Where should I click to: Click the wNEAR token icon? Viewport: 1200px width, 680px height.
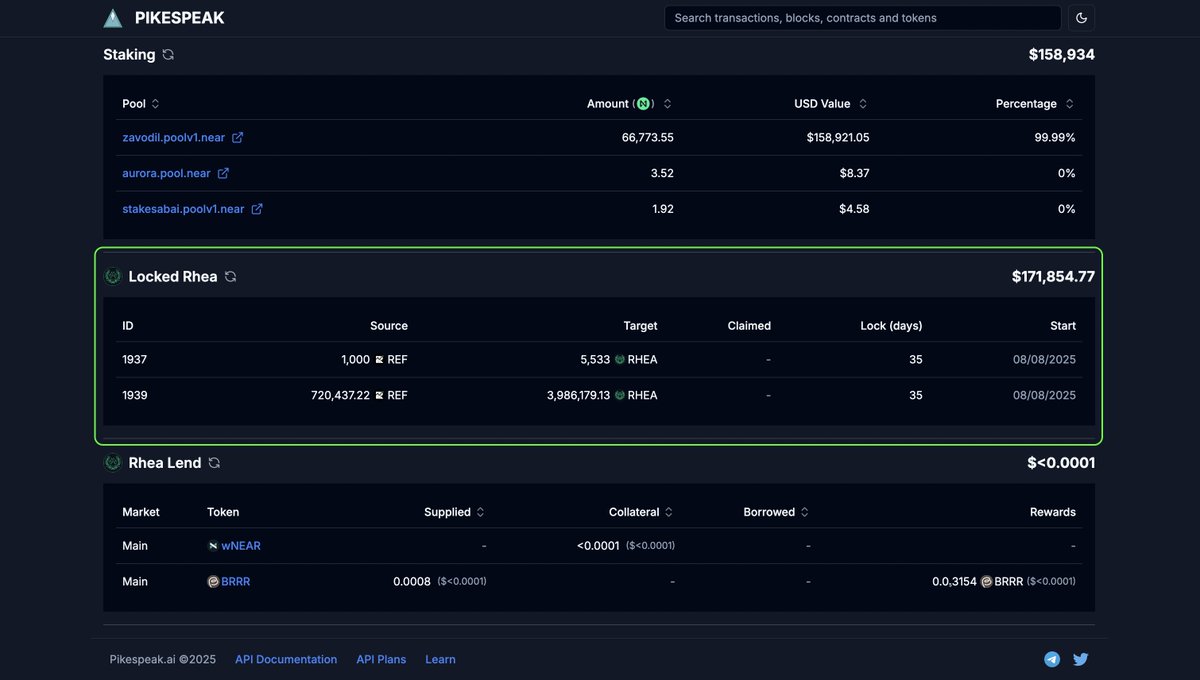212,545
